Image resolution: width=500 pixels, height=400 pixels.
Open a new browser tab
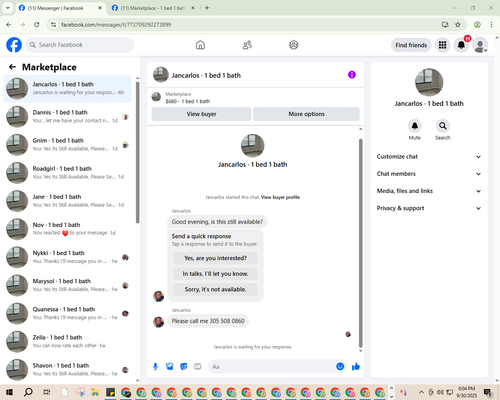tap(207, 8)
